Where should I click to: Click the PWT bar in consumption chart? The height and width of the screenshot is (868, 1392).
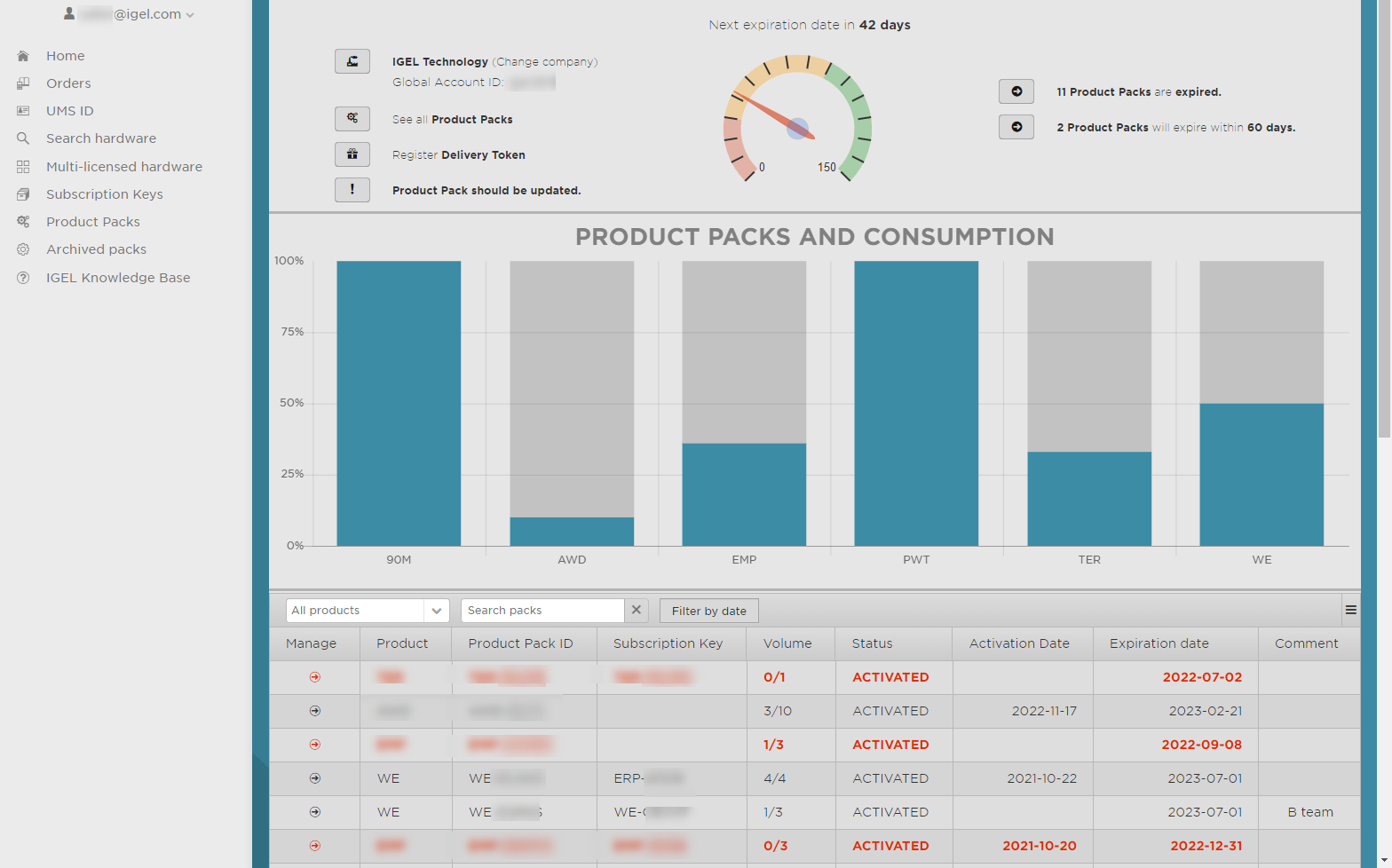[915, 403]
